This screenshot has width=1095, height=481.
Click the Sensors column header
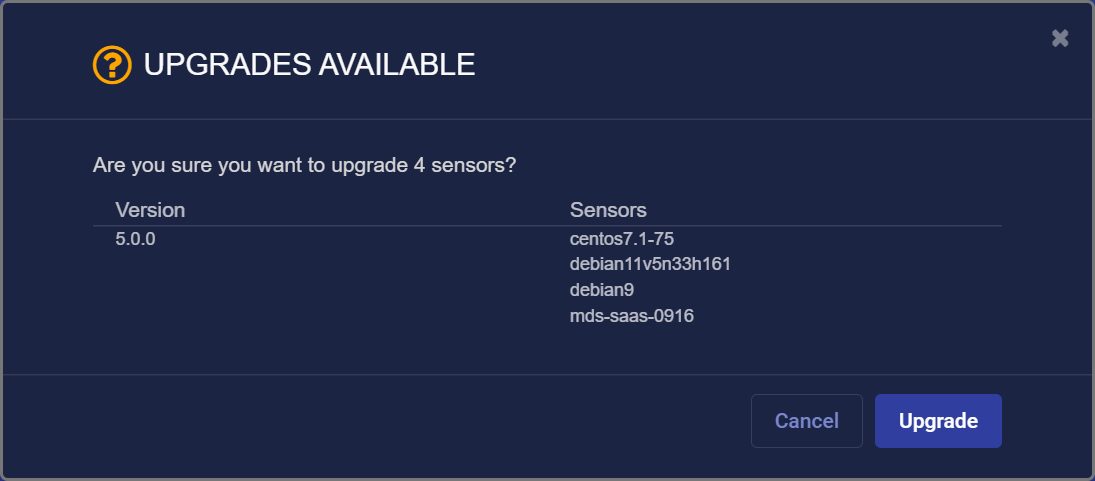point(608,210)
